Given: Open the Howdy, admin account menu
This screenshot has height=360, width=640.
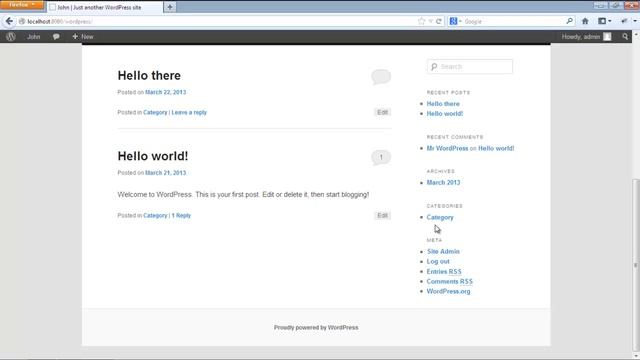Looking at the screenshot, I should coord(587,37).
